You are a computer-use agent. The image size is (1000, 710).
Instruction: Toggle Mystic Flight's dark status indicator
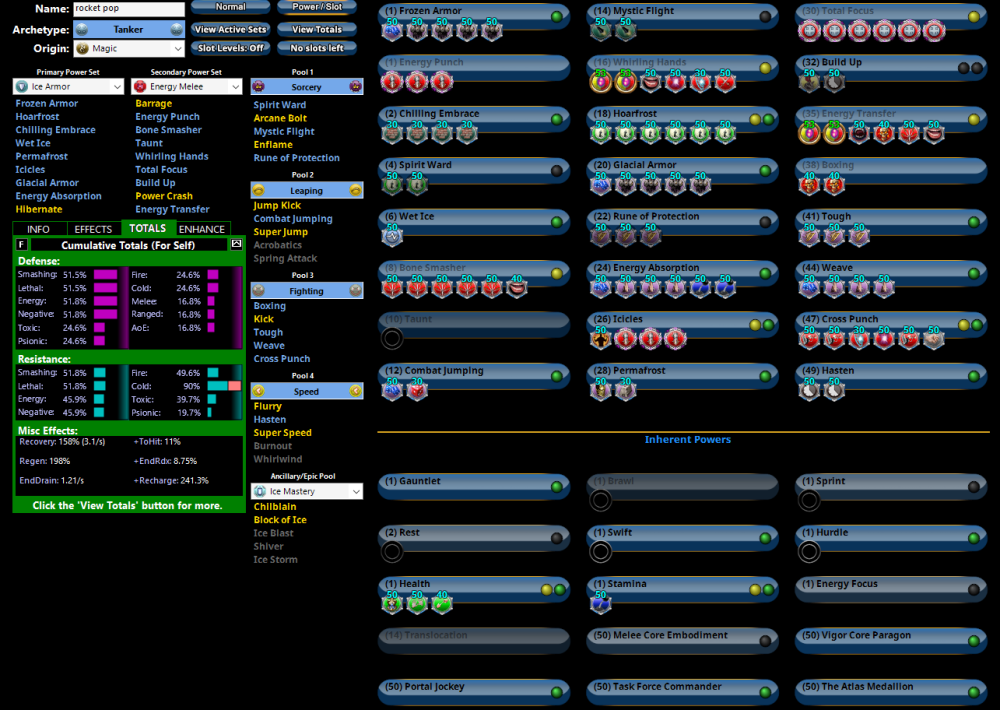[765, 17]
